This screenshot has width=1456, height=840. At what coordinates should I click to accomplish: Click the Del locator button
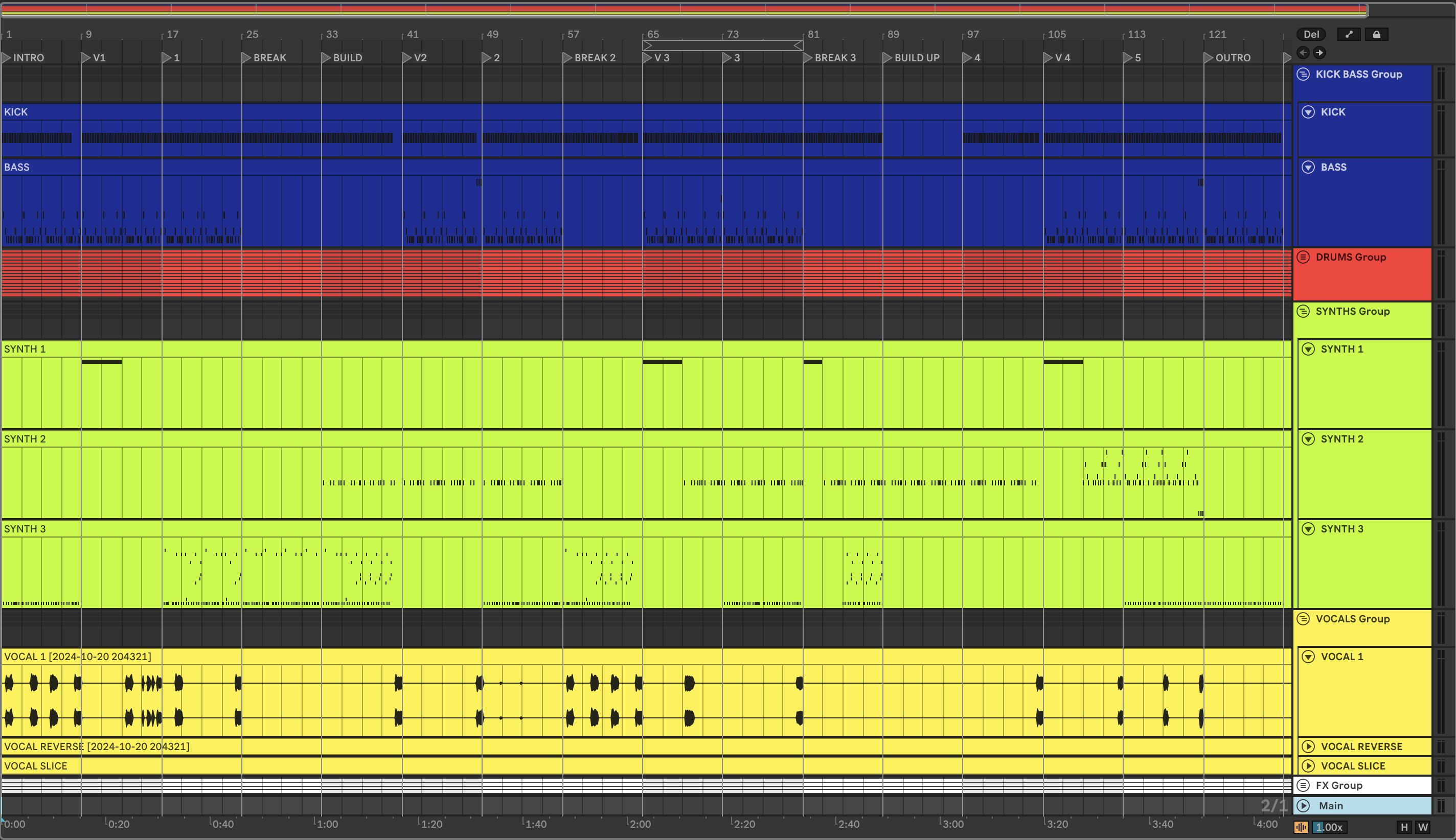1311,35
